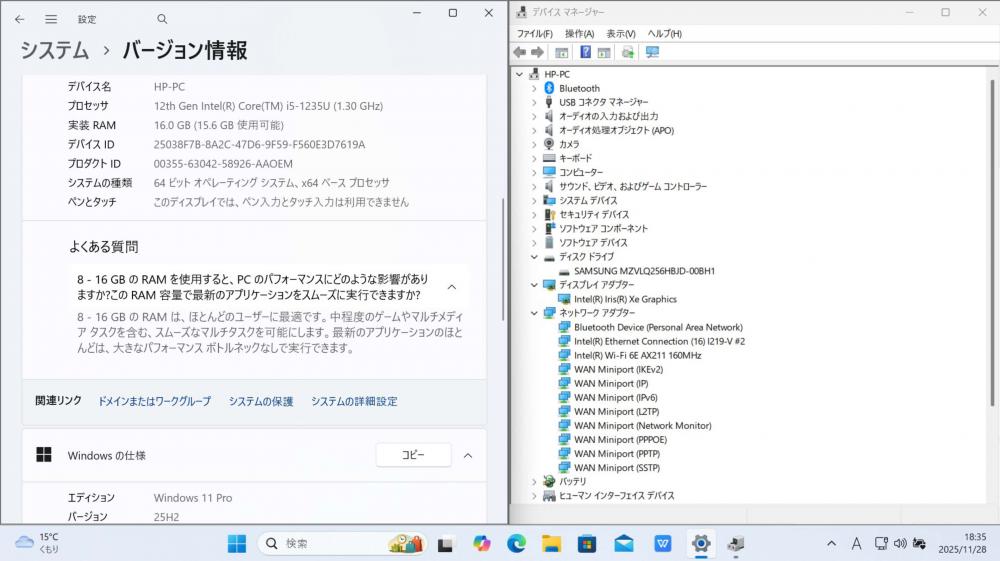Select WAN Miniport (PPPOE) entry
The width and height of the screenshot is (1000, 561).
coord(620,439)
